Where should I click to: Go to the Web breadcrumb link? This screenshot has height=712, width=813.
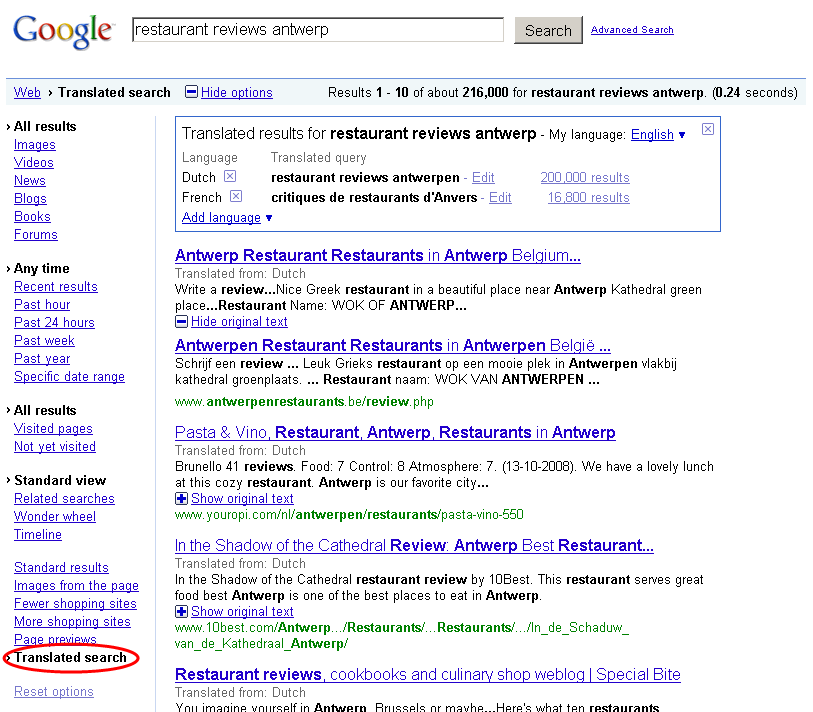pyautogui.click(x=27, y=92)
